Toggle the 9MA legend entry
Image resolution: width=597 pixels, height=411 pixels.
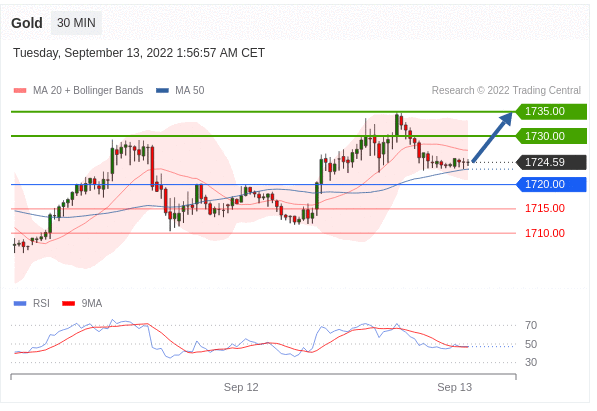(82, 303)
